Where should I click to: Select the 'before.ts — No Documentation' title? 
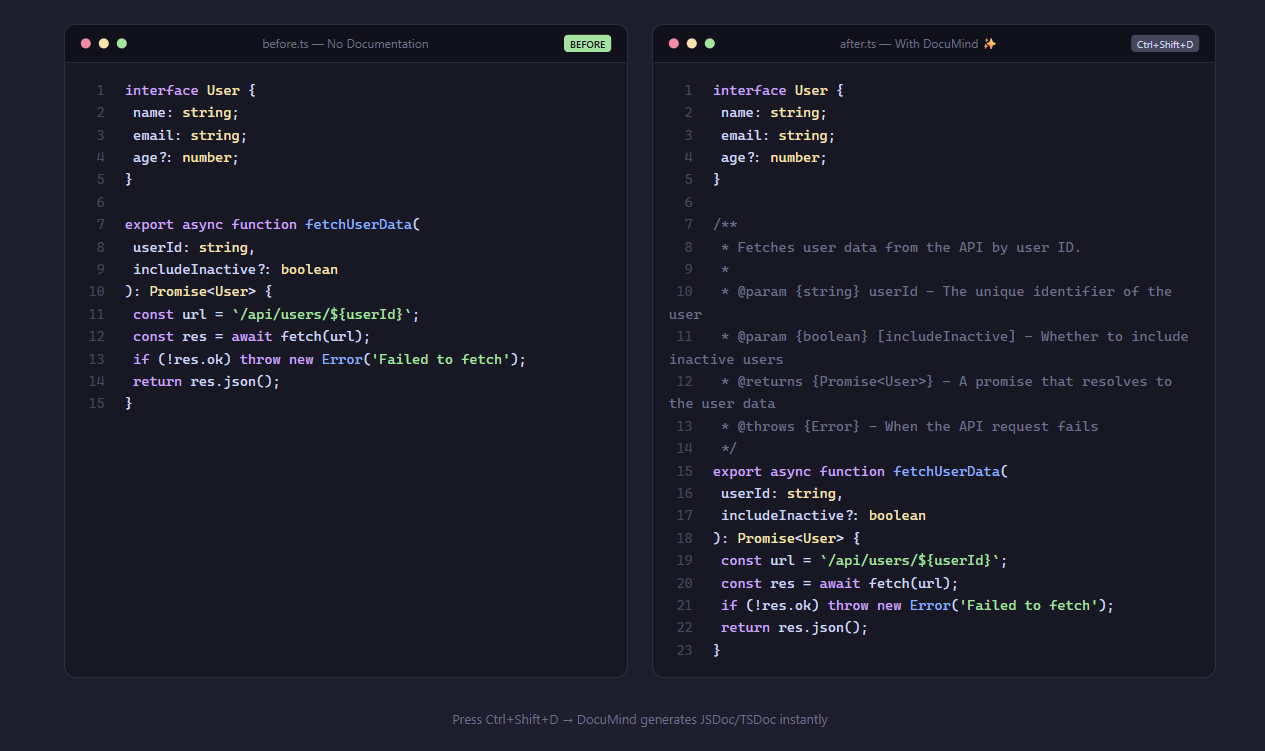coord(345,44)
